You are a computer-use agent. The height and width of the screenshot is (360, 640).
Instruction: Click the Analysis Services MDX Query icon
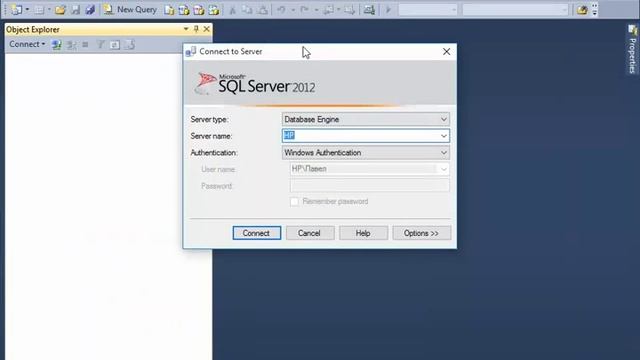pos(184,10)
